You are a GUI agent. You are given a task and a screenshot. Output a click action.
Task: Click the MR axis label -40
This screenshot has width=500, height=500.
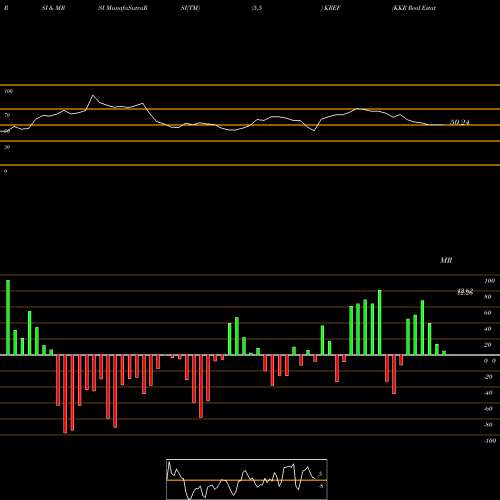pos(488,393)
